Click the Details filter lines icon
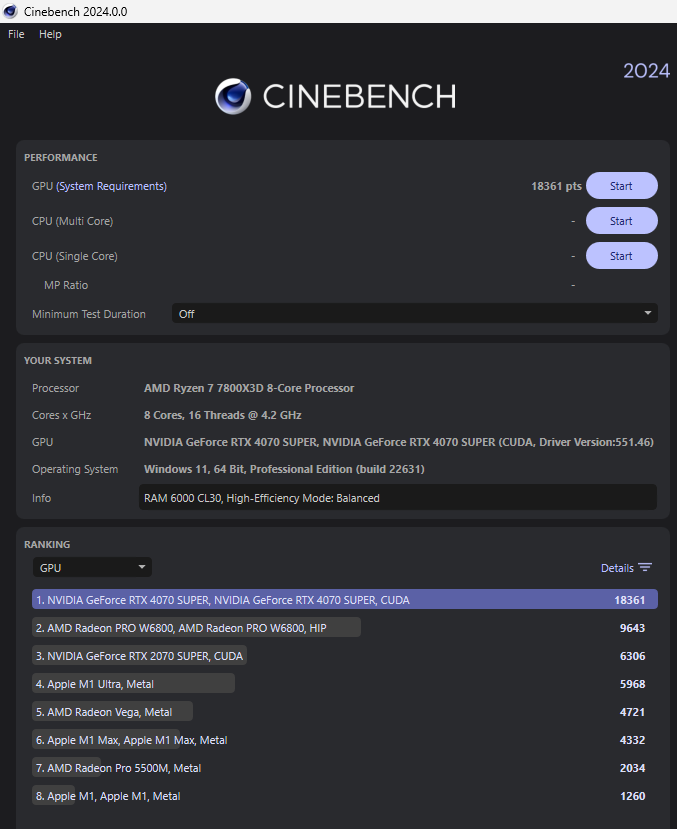This screenshot has width=677, height=829. click(645, 568)
